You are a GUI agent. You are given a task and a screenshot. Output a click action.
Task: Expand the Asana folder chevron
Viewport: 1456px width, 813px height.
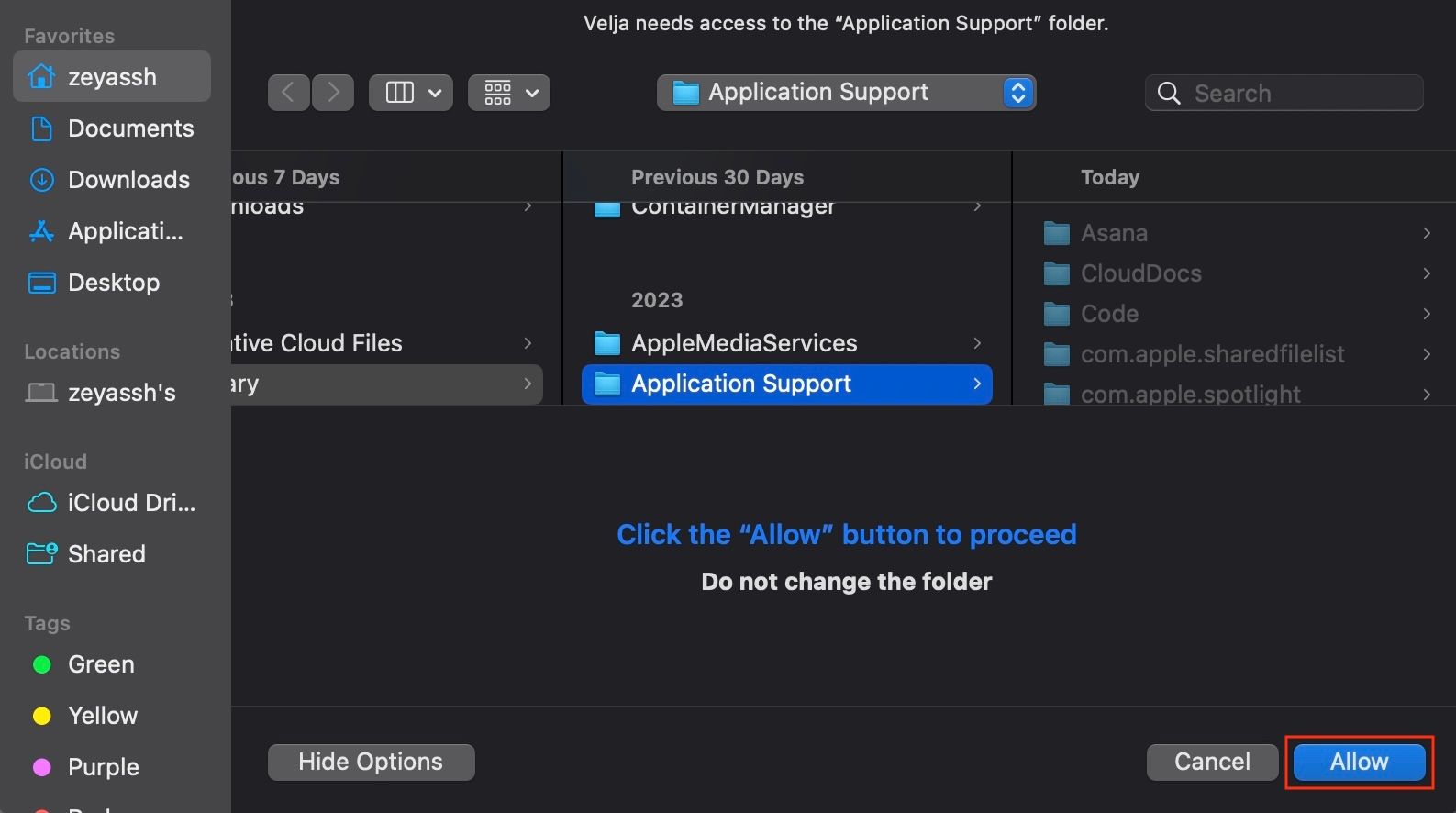click(x=1426, y=233)
